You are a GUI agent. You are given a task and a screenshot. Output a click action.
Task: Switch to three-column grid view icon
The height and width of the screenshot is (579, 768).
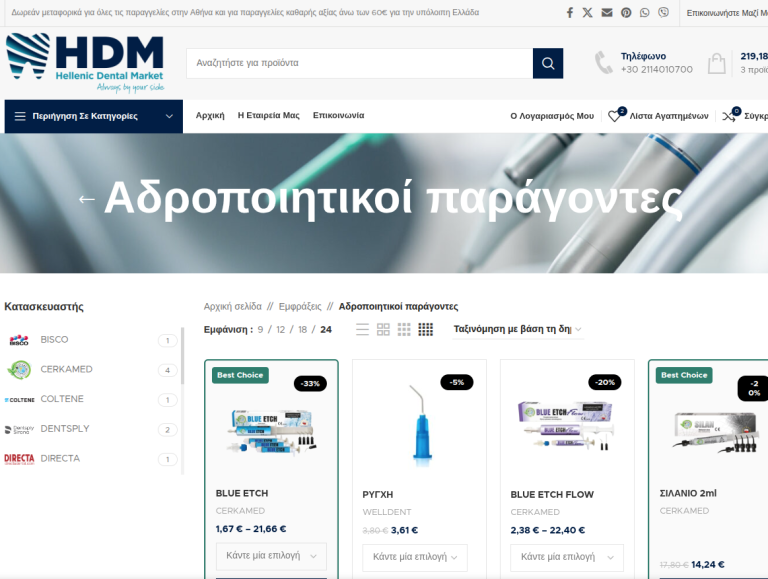tap(404, 329)
